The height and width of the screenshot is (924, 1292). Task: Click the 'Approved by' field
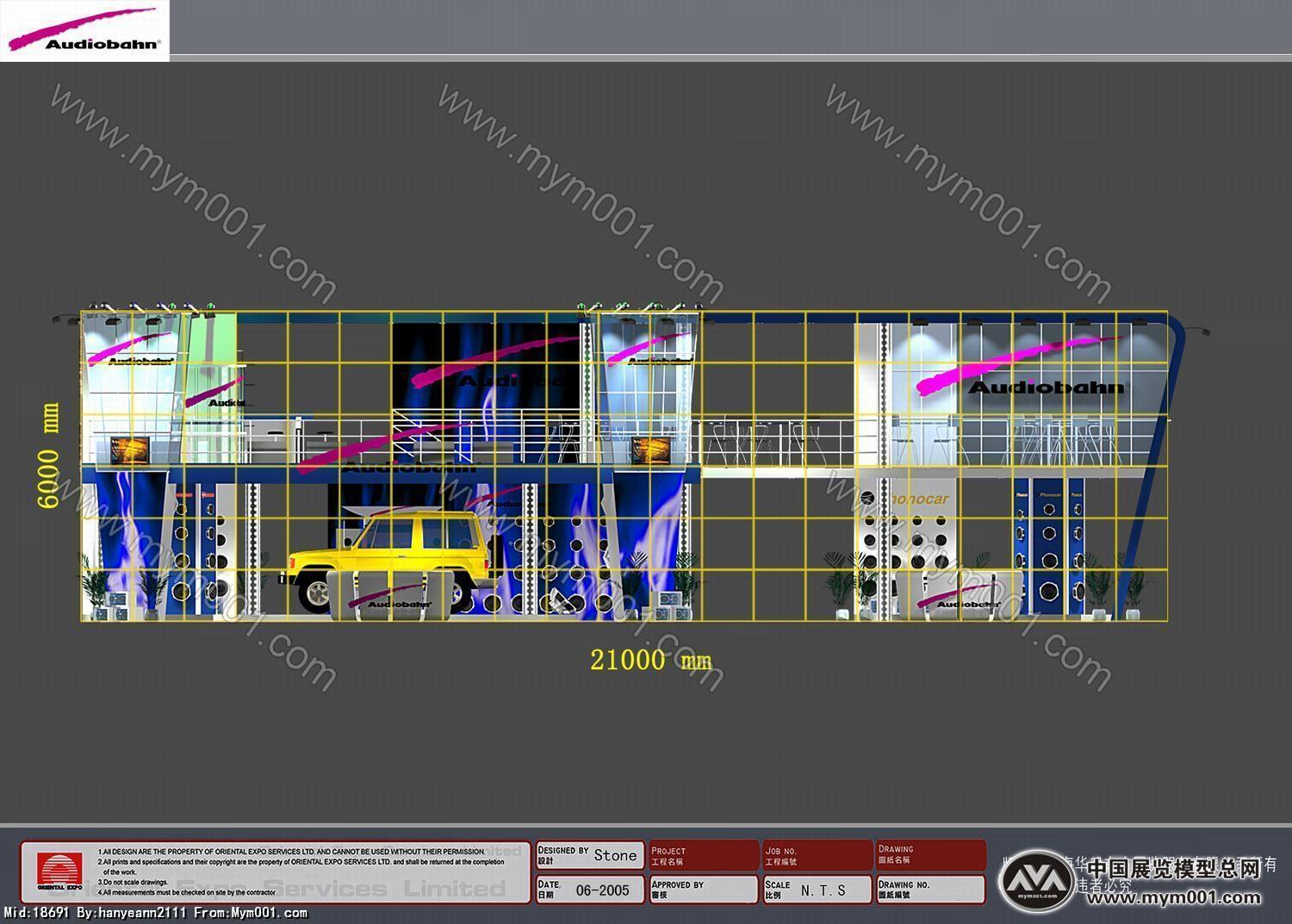click(x=704, y=890)
